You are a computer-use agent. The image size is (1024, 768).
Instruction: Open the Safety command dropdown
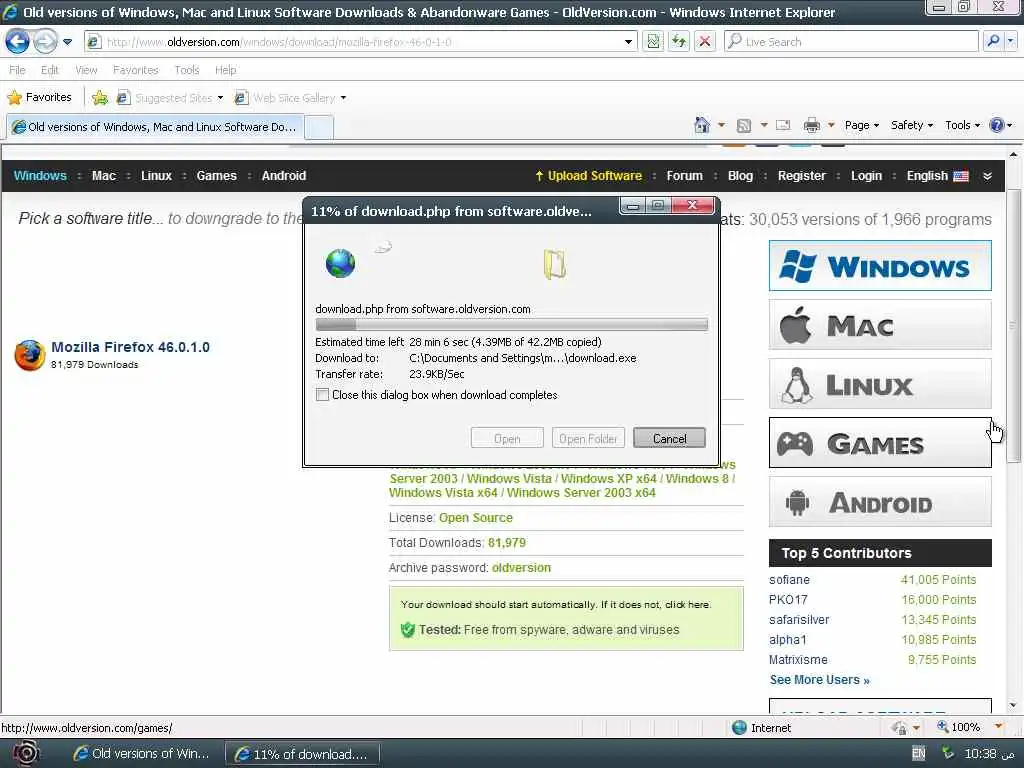[912, 125]
